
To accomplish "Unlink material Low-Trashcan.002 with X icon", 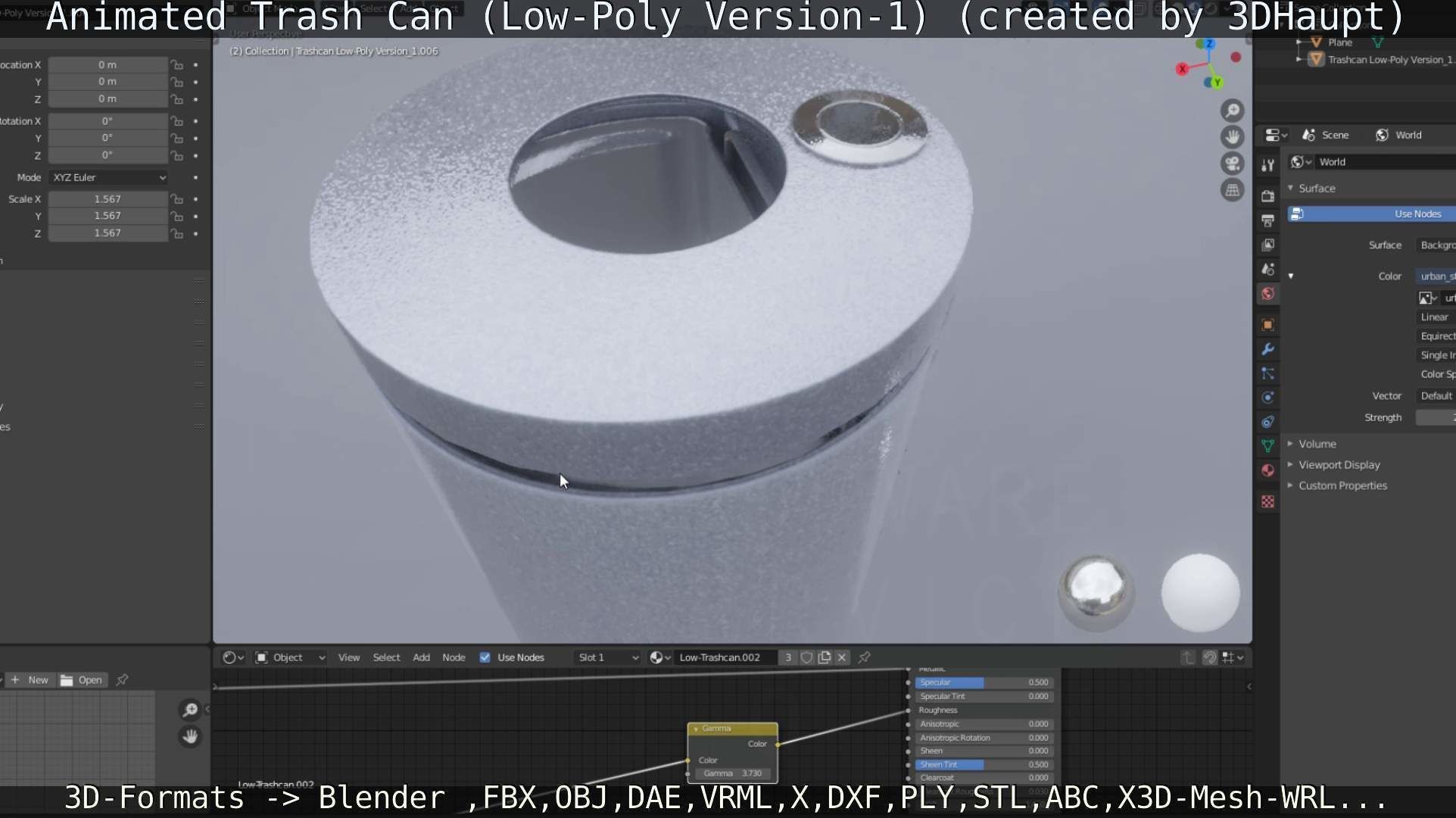I will (842, 657).
